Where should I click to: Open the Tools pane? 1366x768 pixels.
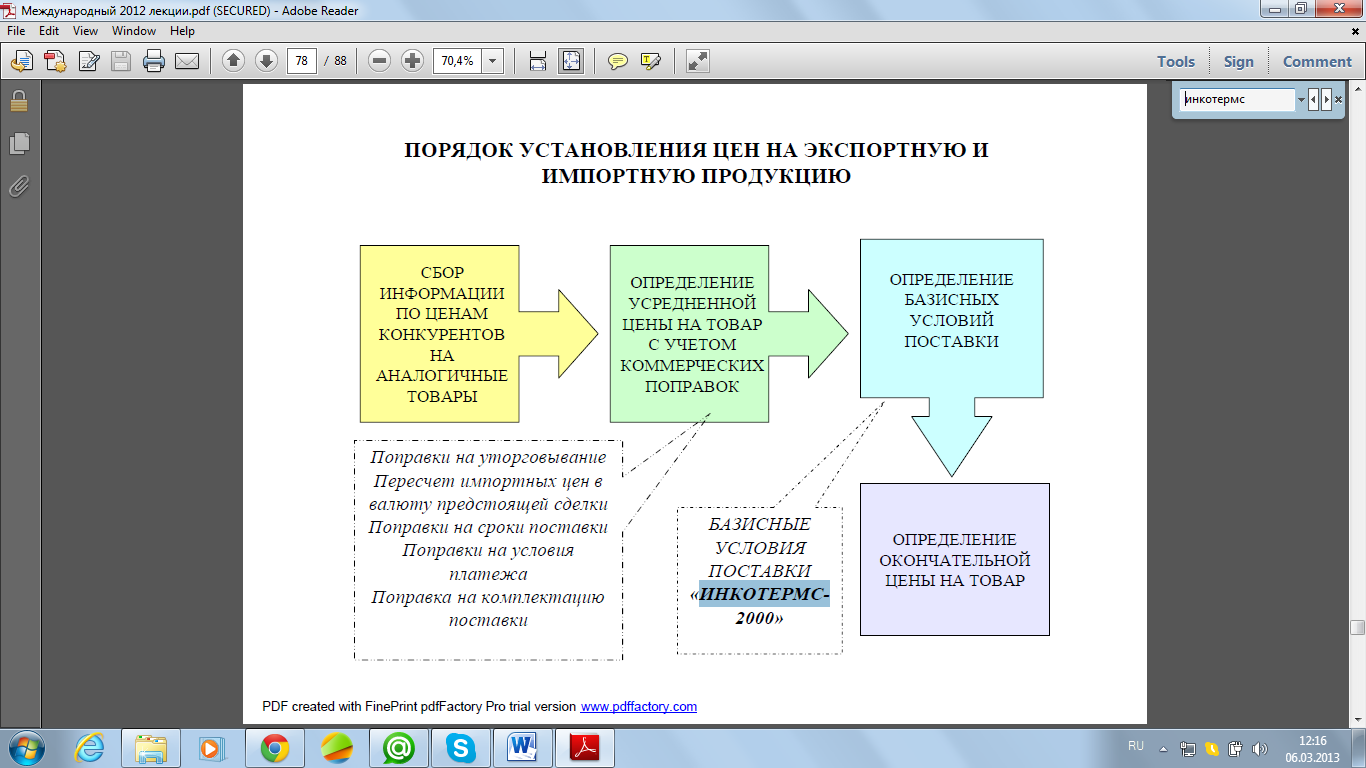1176,61
